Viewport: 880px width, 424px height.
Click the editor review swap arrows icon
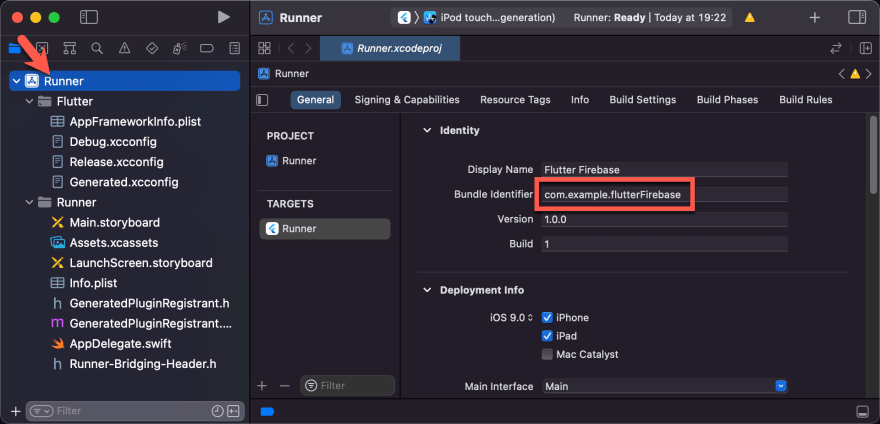coord(836,48)
